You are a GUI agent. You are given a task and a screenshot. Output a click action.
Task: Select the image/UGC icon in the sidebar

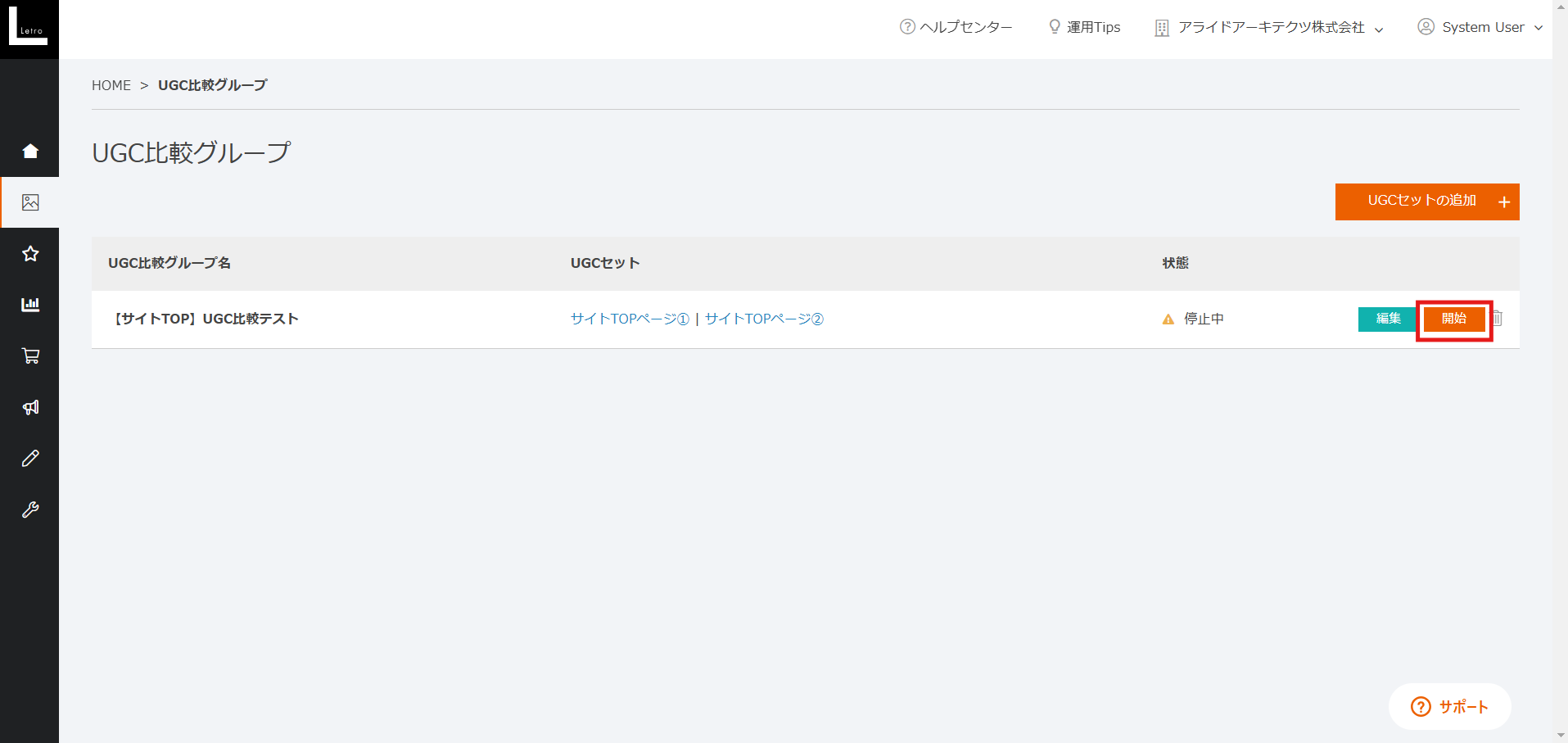pos(29,202)
